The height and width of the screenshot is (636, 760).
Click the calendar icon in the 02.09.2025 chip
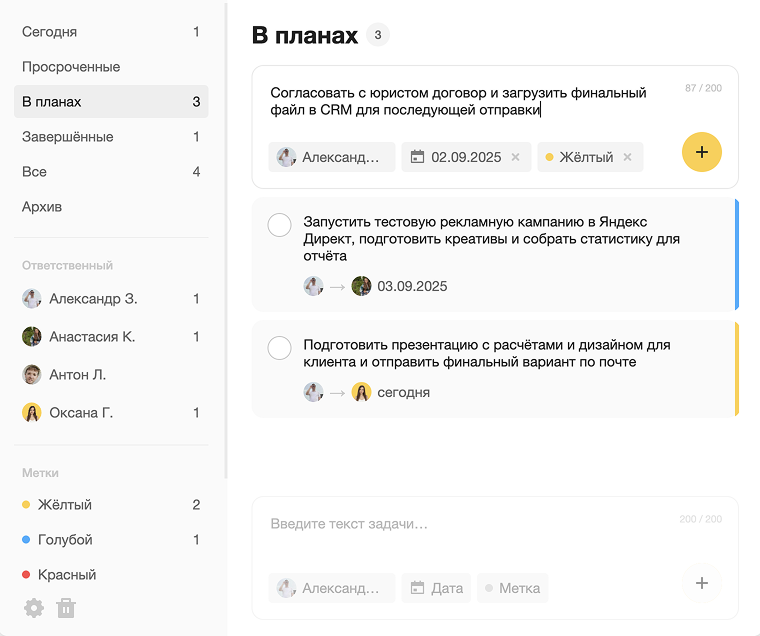tap(418, 157)
